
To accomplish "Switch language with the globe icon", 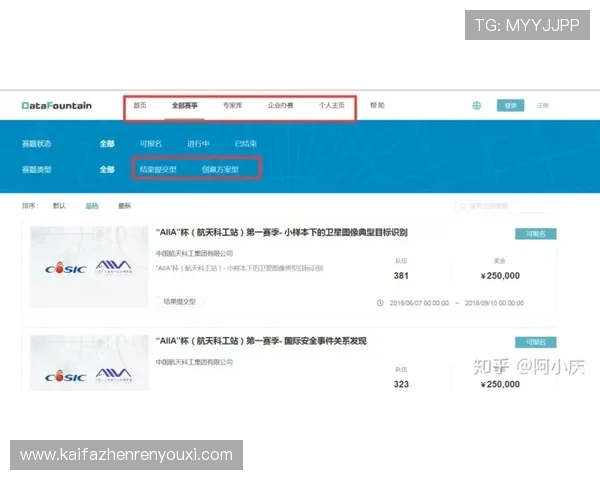I will (476, 105).
